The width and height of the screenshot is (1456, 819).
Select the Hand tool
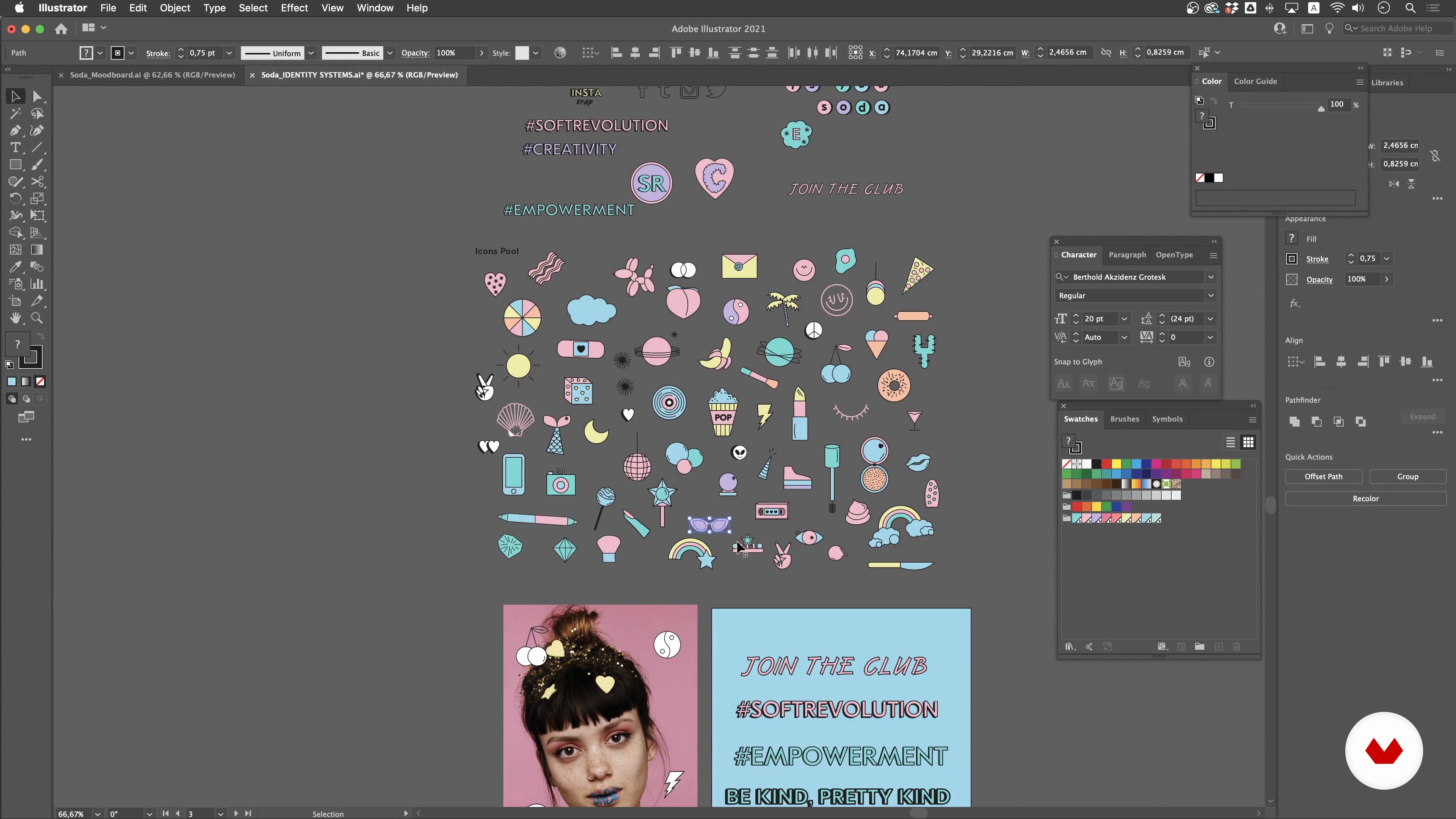coord(15,318)
